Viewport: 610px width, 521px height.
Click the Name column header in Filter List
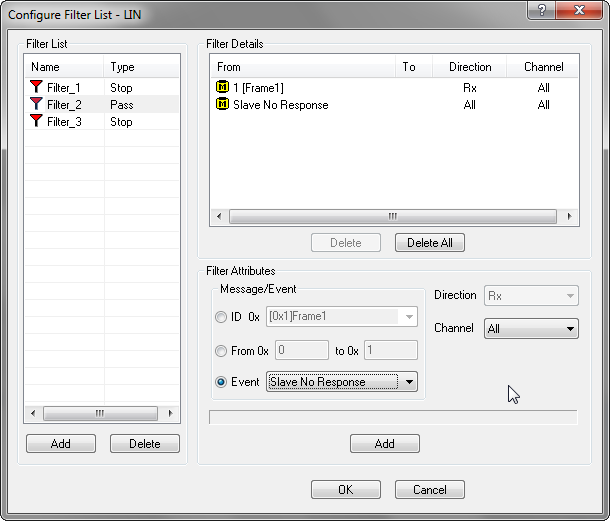point(64,67)
